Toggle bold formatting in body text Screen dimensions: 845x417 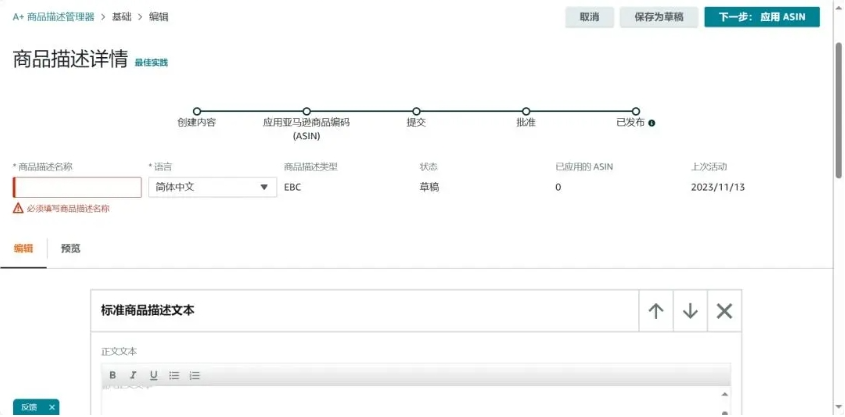tap(113, 375)
